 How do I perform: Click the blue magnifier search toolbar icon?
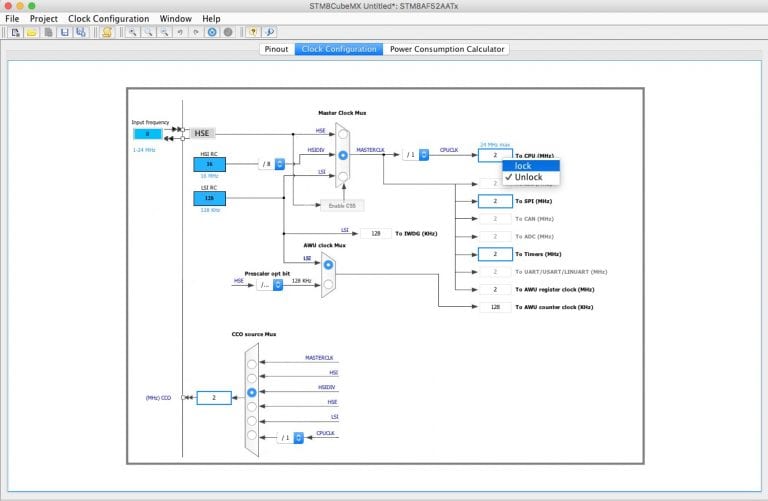[x=269, y=32]
